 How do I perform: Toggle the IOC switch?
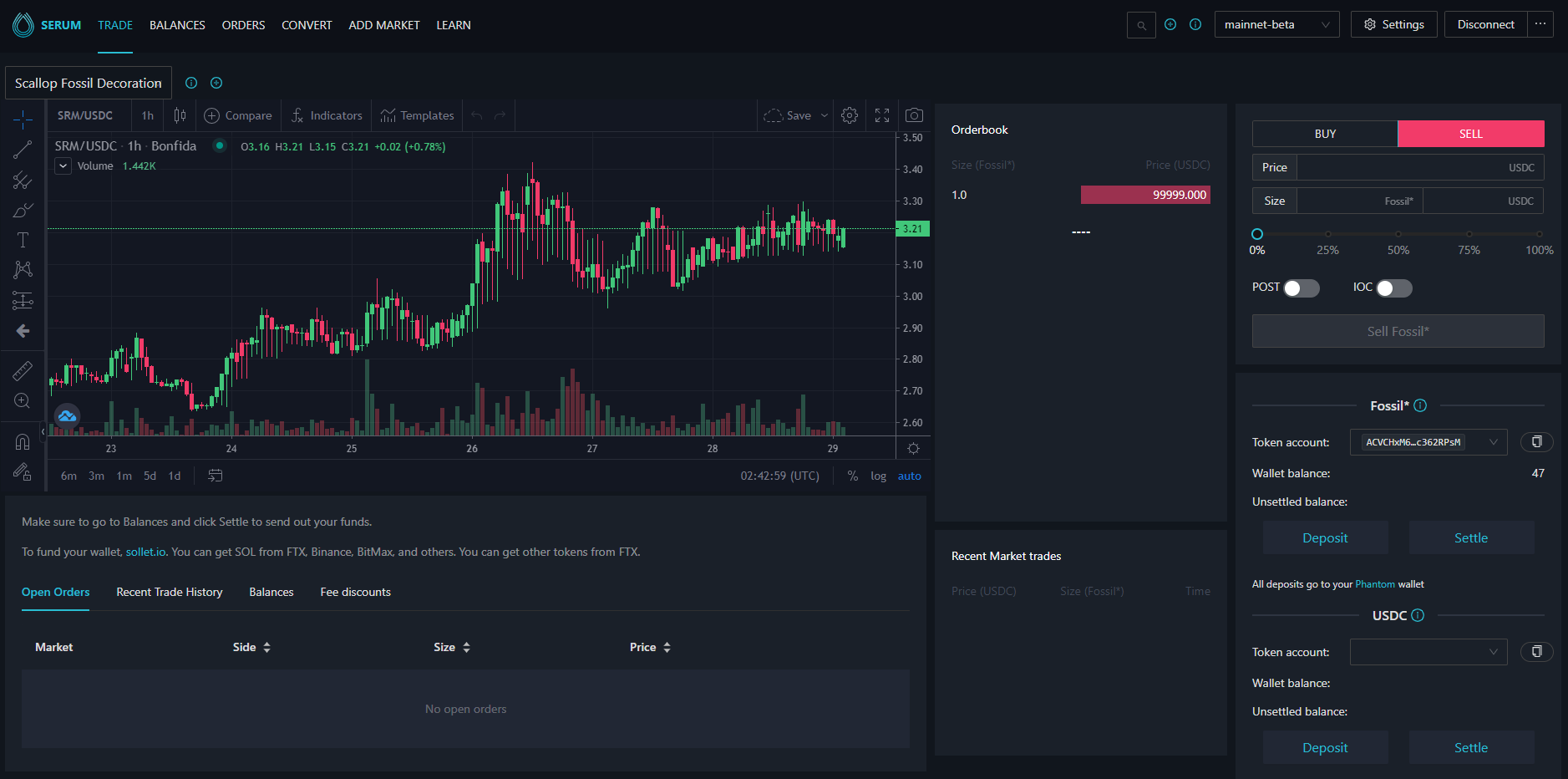[1394, 288]
